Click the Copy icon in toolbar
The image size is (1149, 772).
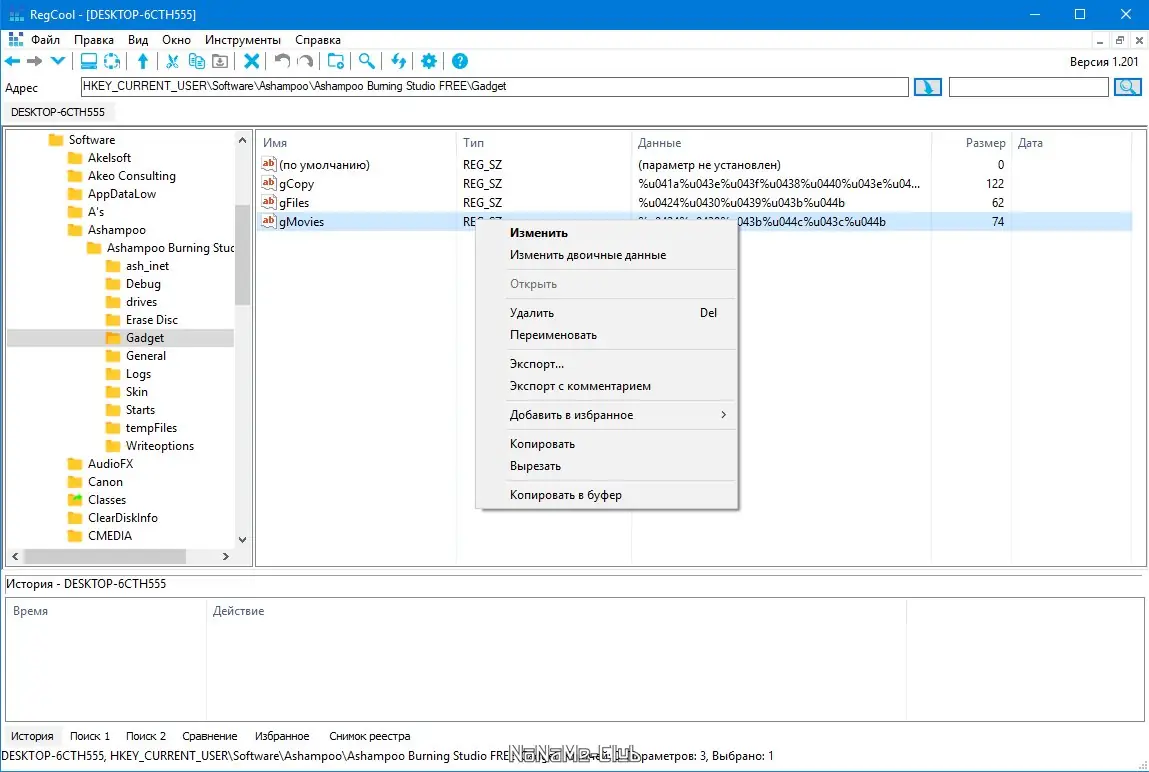(196, 62)
